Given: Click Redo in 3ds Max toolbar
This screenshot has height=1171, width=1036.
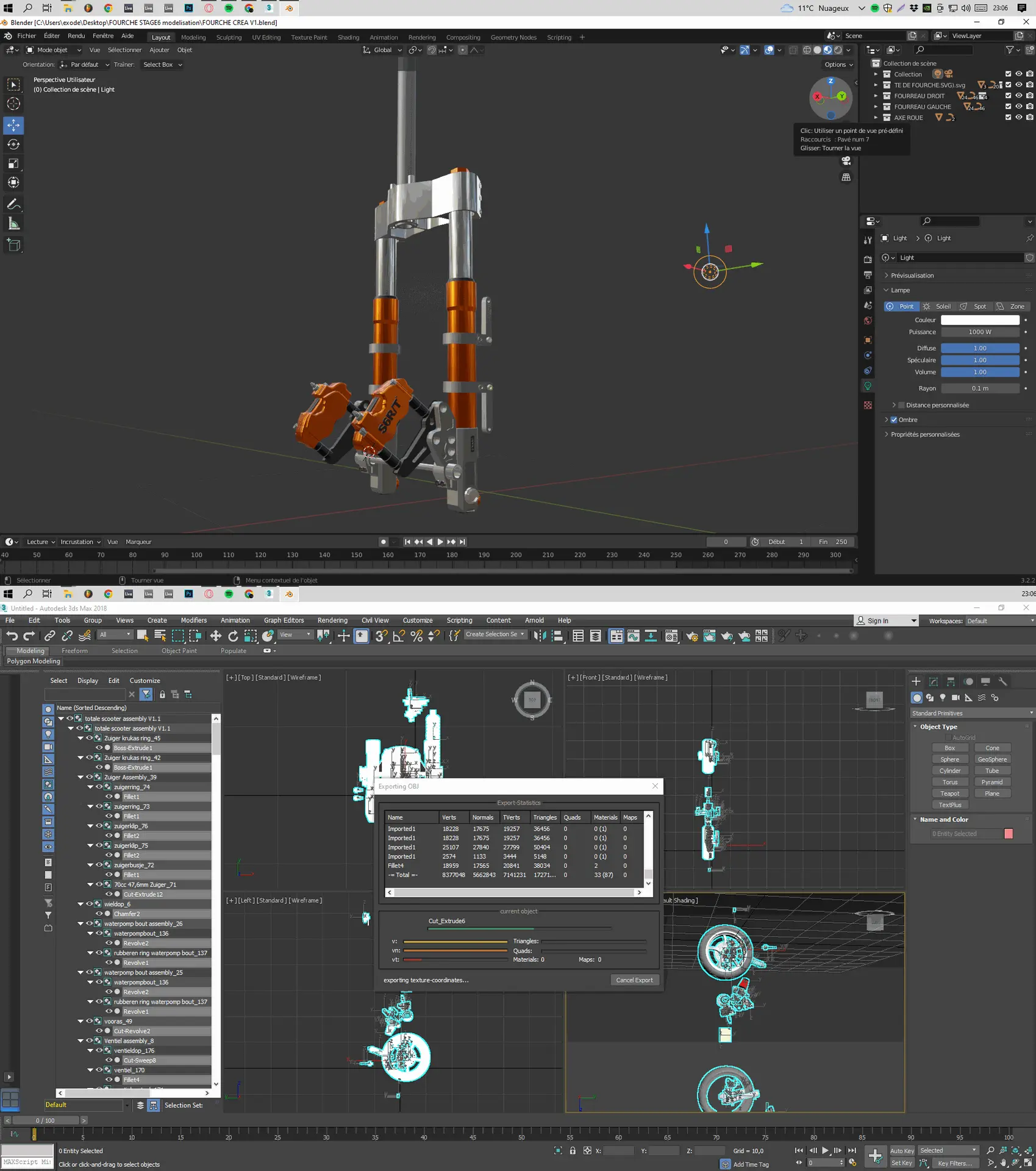Looking at the screenshot, I should tap(29, 636).
